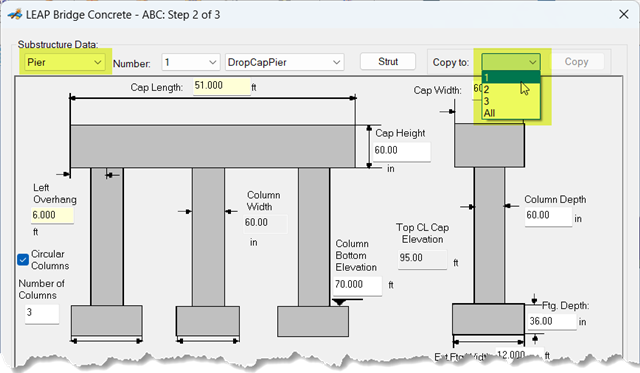Click the Number of Columns field
Viewport: 640px width, 373px height.
point(42,313)
